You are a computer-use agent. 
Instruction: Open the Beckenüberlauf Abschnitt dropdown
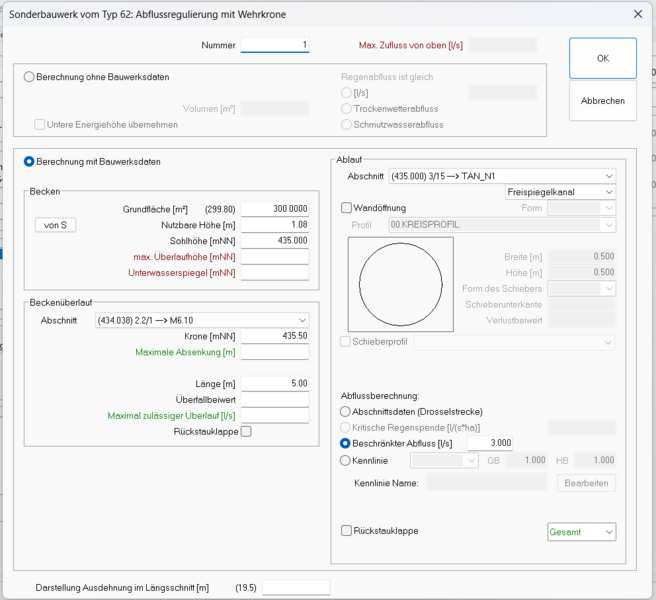click(202, 321)
